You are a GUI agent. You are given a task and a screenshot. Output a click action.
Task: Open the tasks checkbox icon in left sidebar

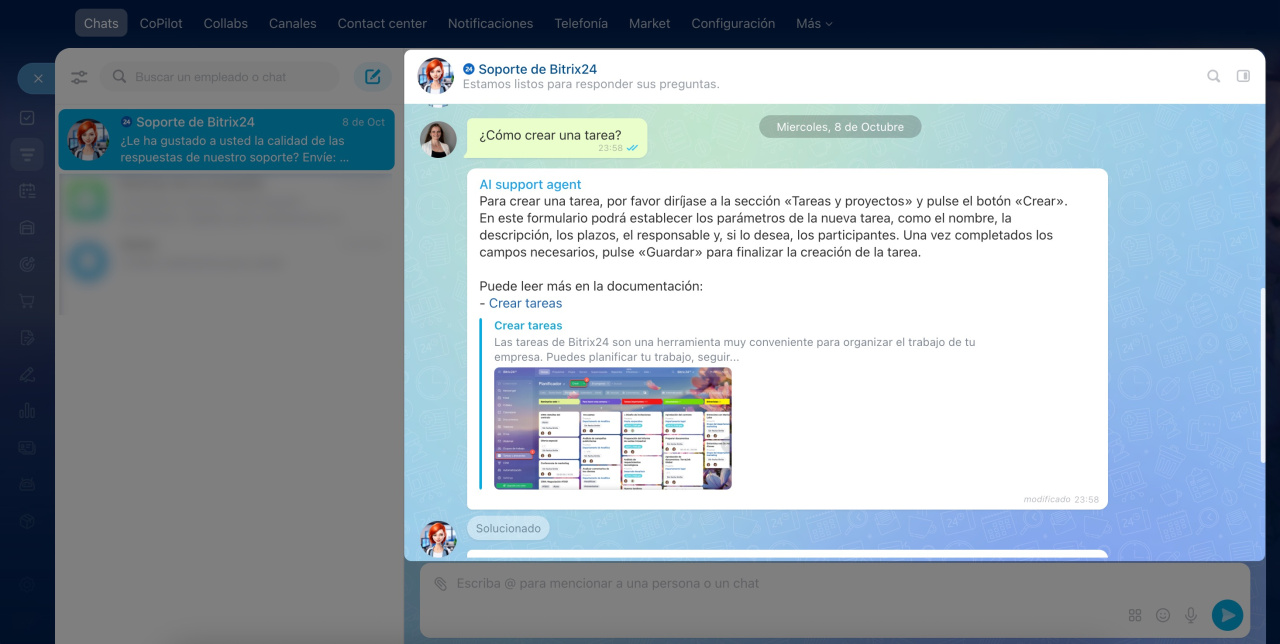click(27, 118)
